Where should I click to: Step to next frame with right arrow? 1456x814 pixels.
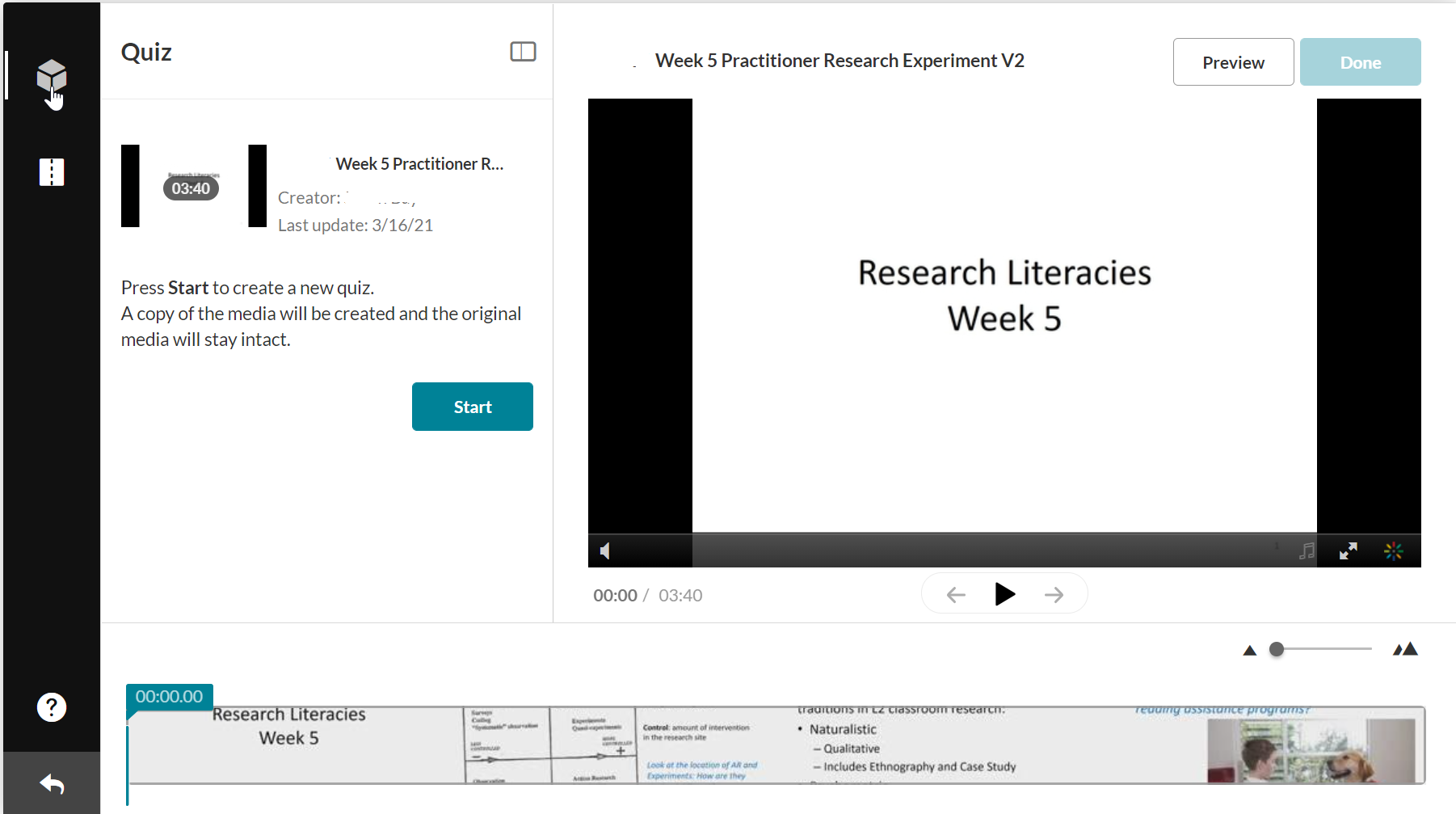pyautogui.click(x=1054, y=595)
